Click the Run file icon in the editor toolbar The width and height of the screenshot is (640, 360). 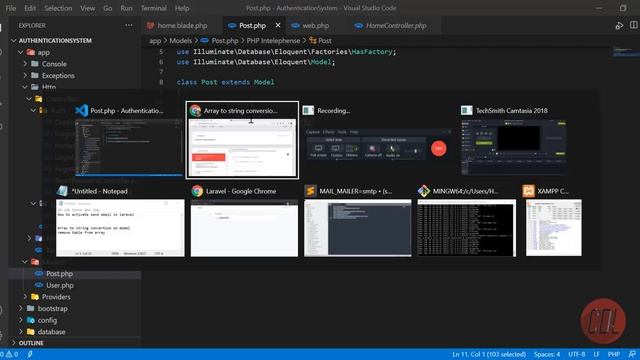[619, 25]
